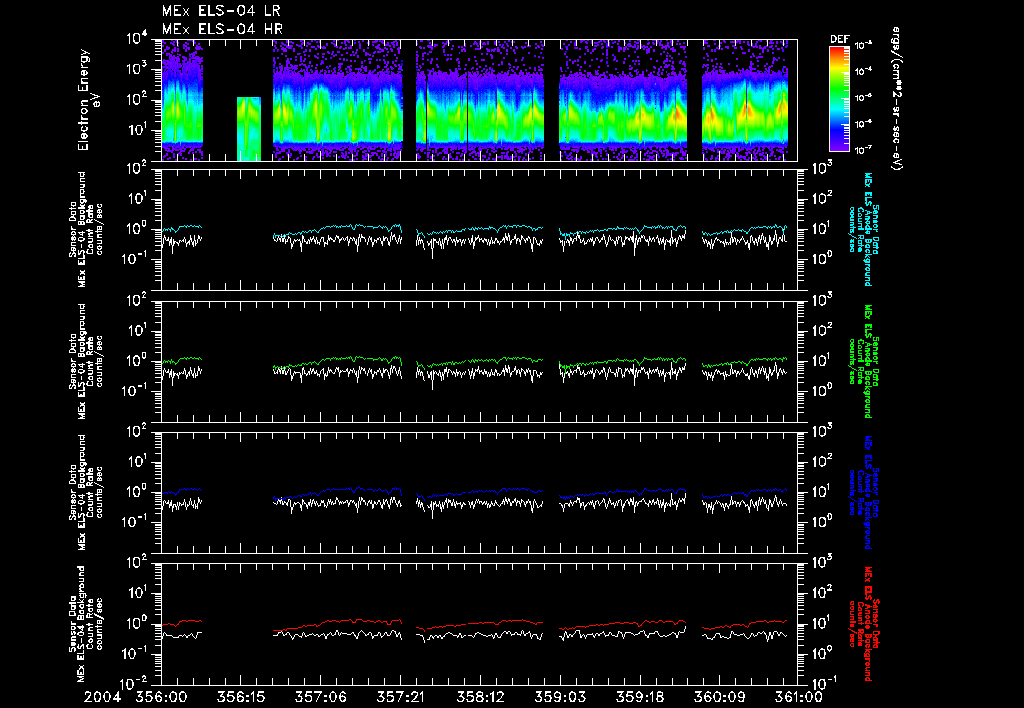Click the MEx ELS-04 LR title text
This screenshot has width=1024, height=708.
point(221,11)
